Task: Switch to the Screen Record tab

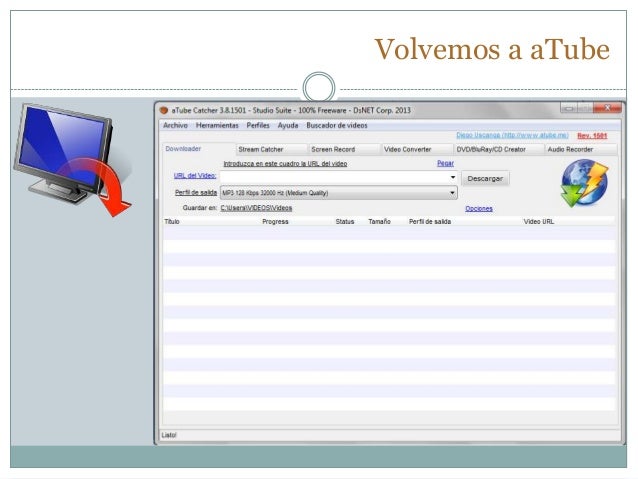Action: (344, 149)
